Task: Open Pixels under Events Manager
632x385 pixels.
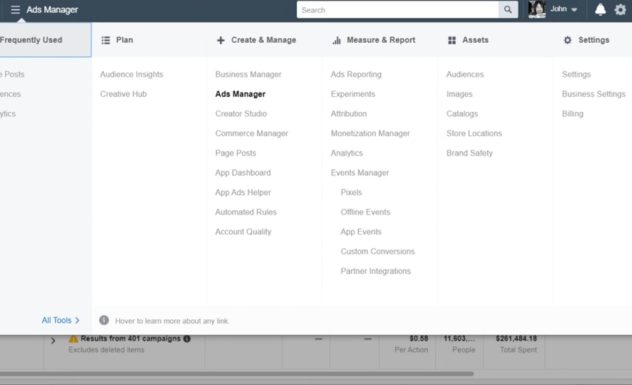Action: pos(351,192)
